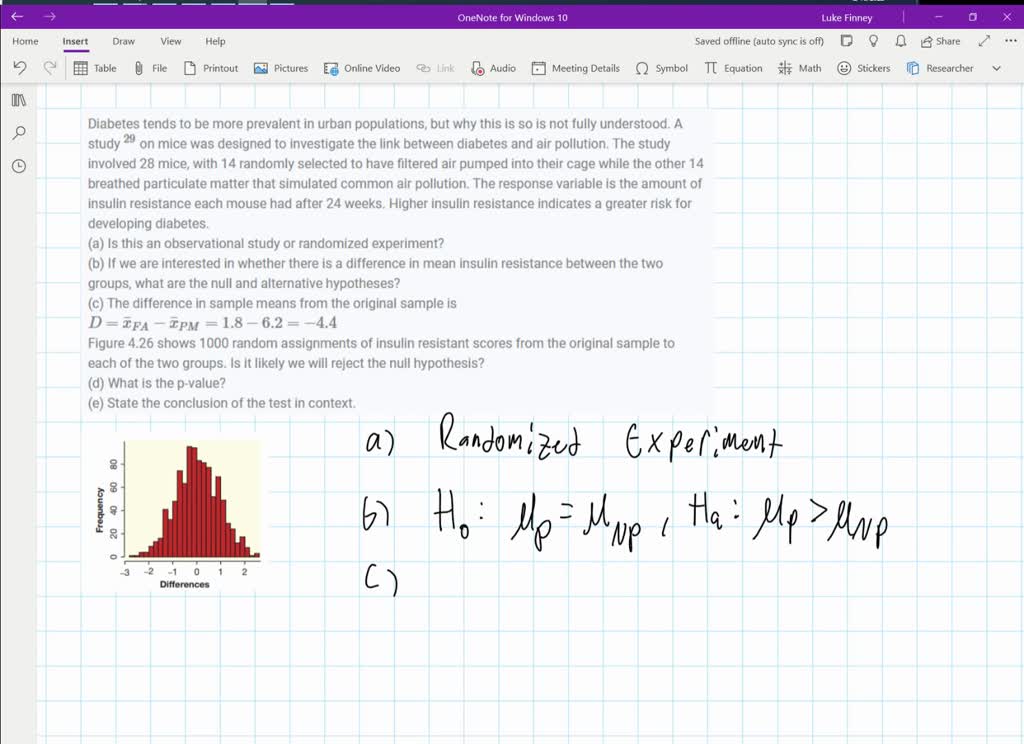
Task: Open search from the left sidebar
Action: [x=18, y=133]
